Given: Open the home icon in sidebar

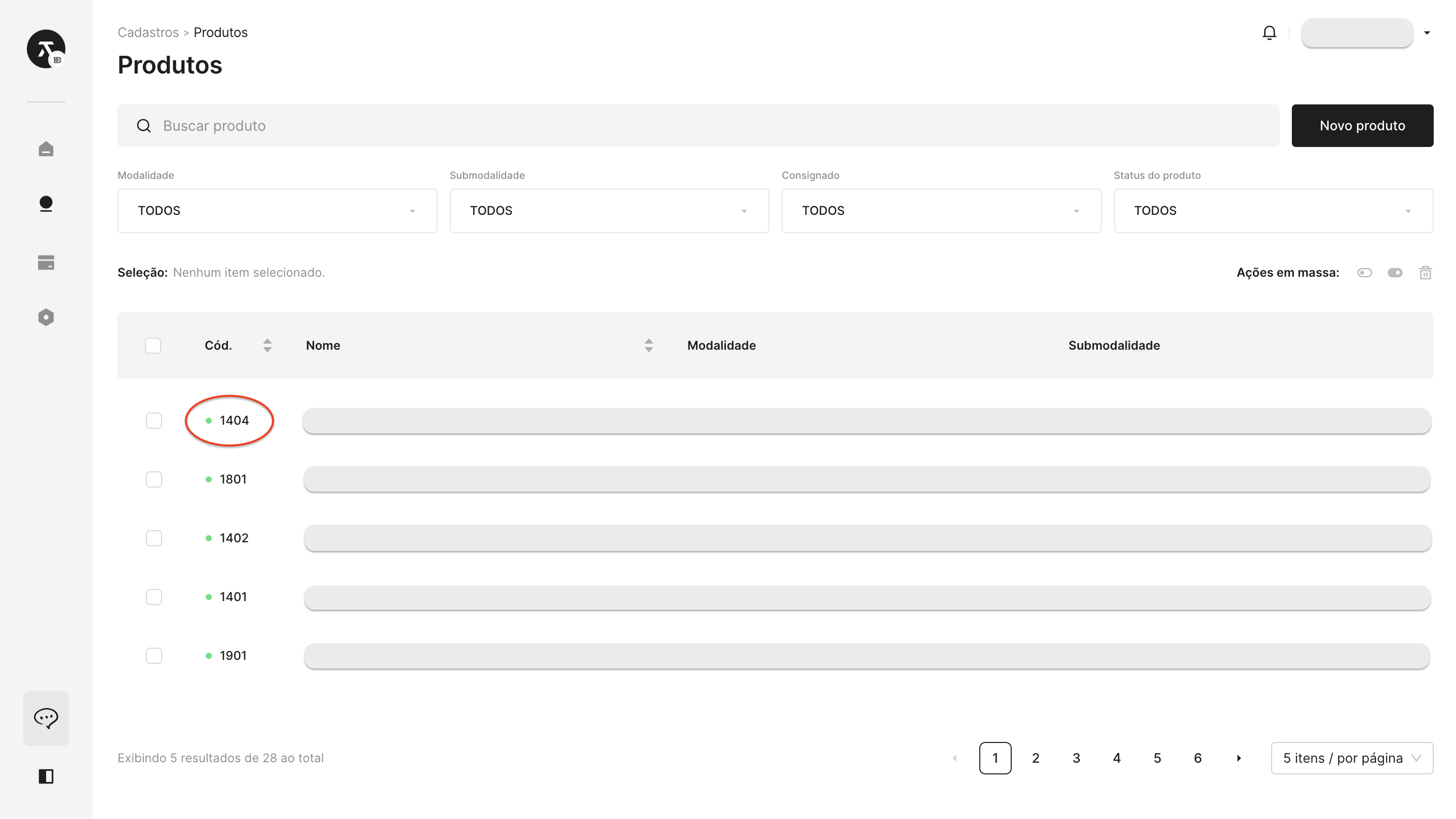Looking at the screenshot, I should [46, 149].
